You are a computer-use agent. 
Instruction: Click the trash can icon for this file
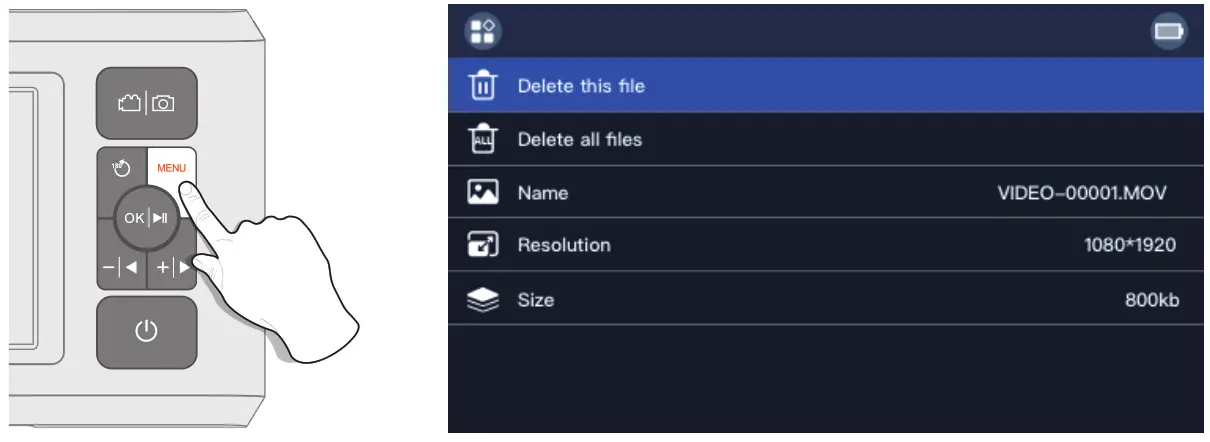[483, 86]
